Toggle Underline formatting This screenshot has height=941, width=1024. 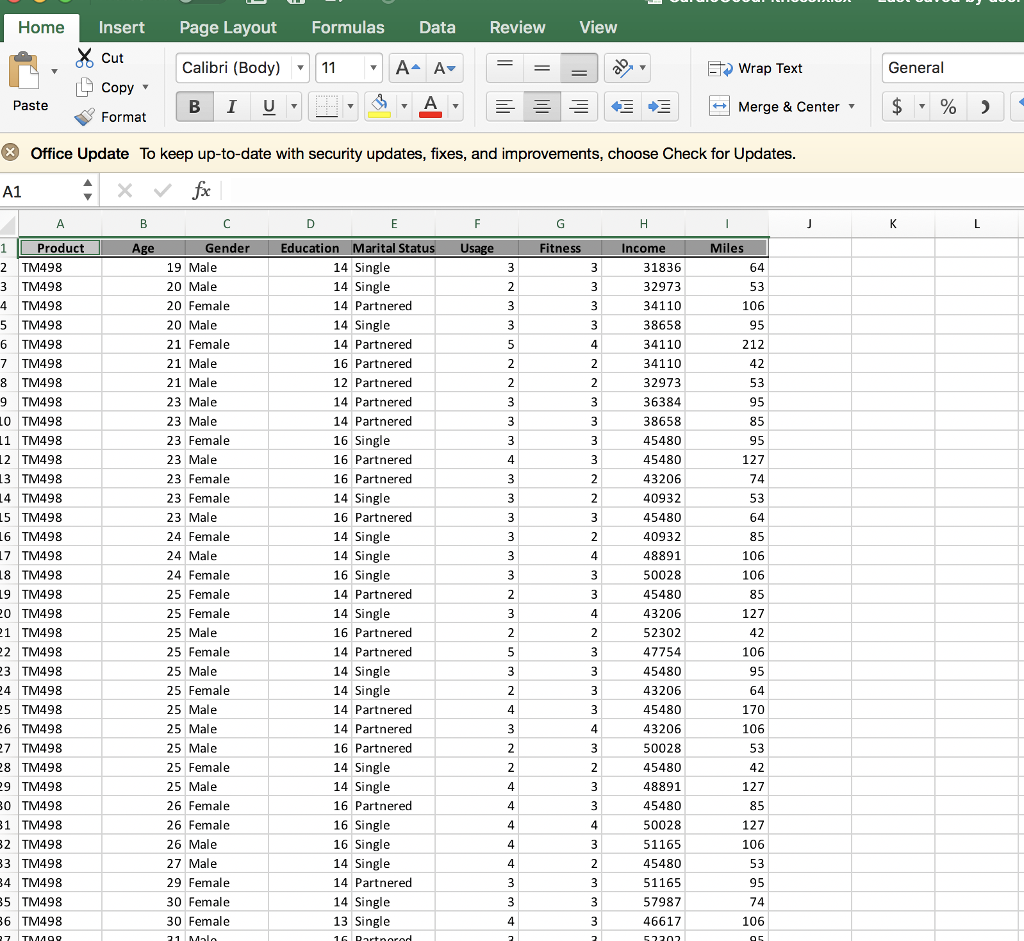coord(268,106)
